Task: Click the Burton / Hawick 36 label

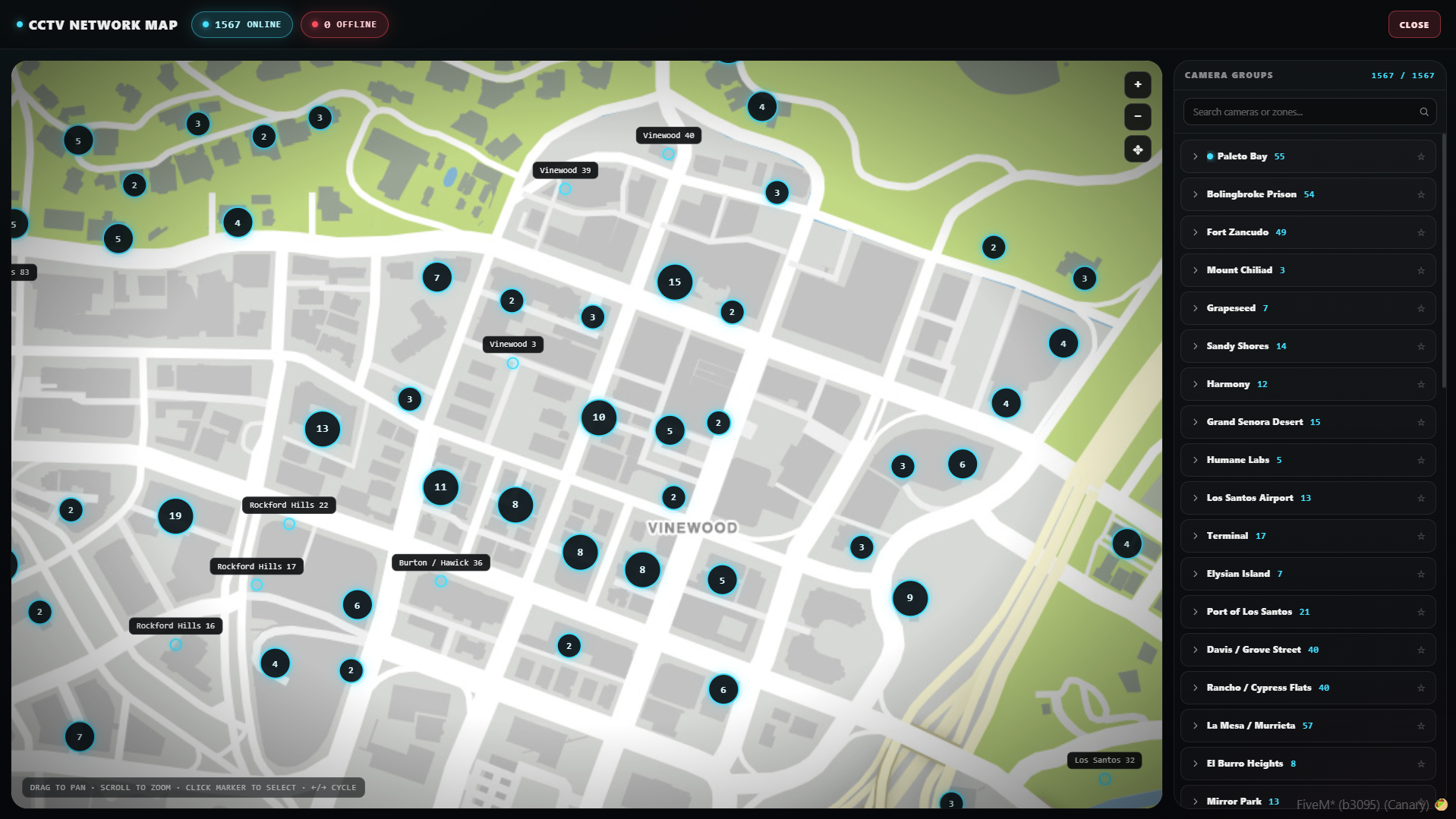Action: (x=441, y=563)
